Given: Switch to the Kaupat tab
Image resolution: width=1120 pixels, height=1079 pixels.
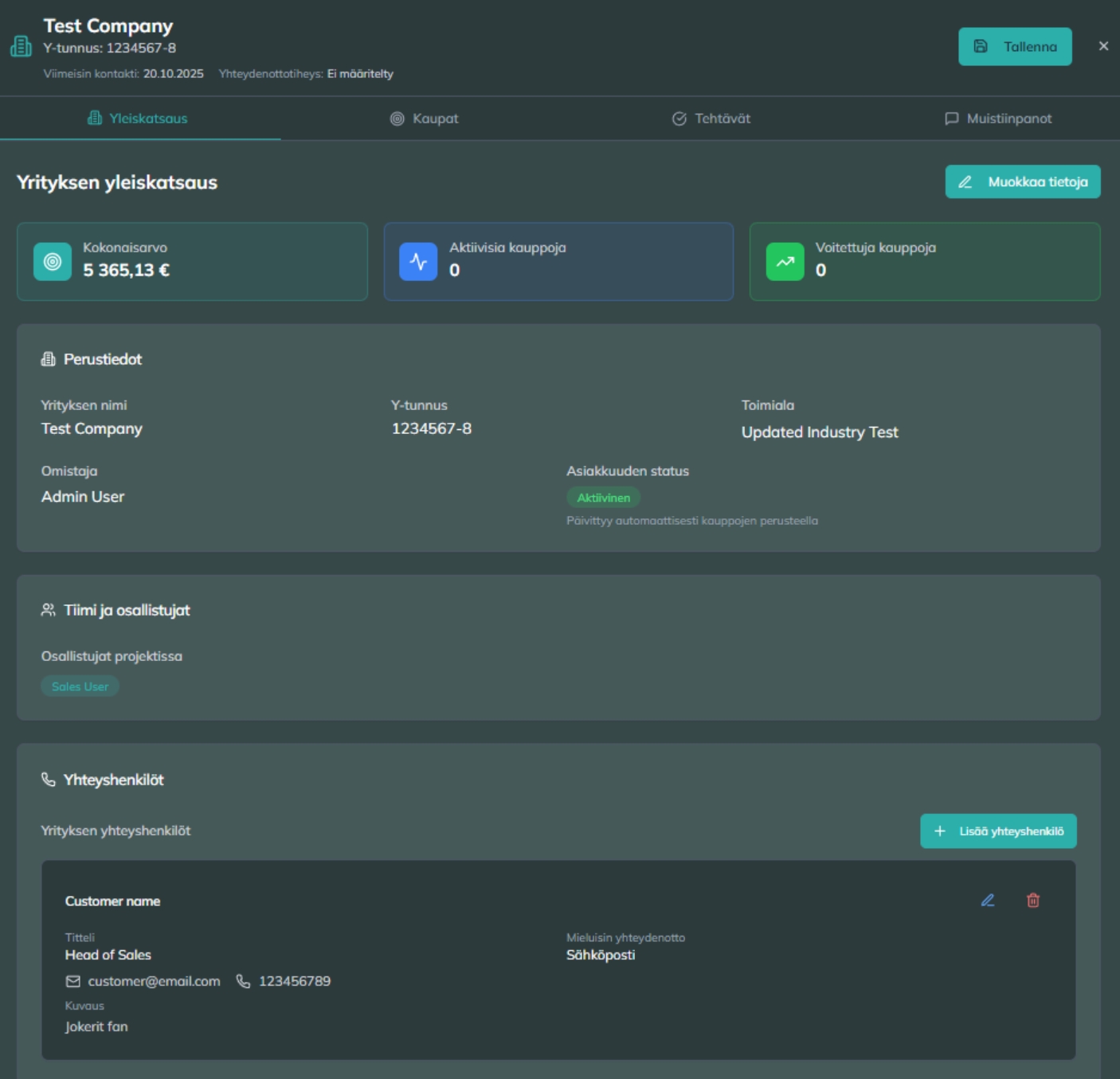Looking at the screenshot, I should [x=424, y=119].
